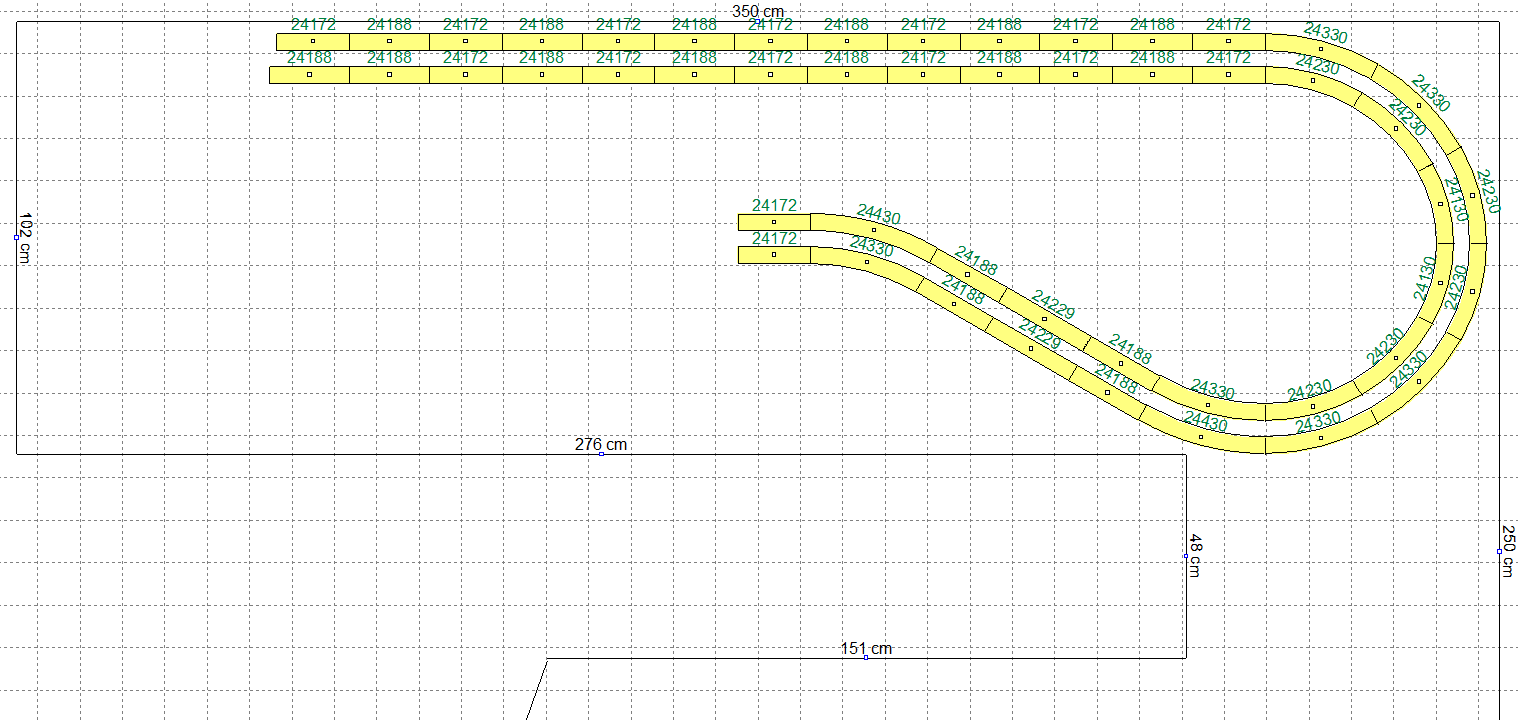Viewport: 1518px width, 720px height.
Task: Select the 24430 curve at the loop bottom
Action: pos(1201,437)
